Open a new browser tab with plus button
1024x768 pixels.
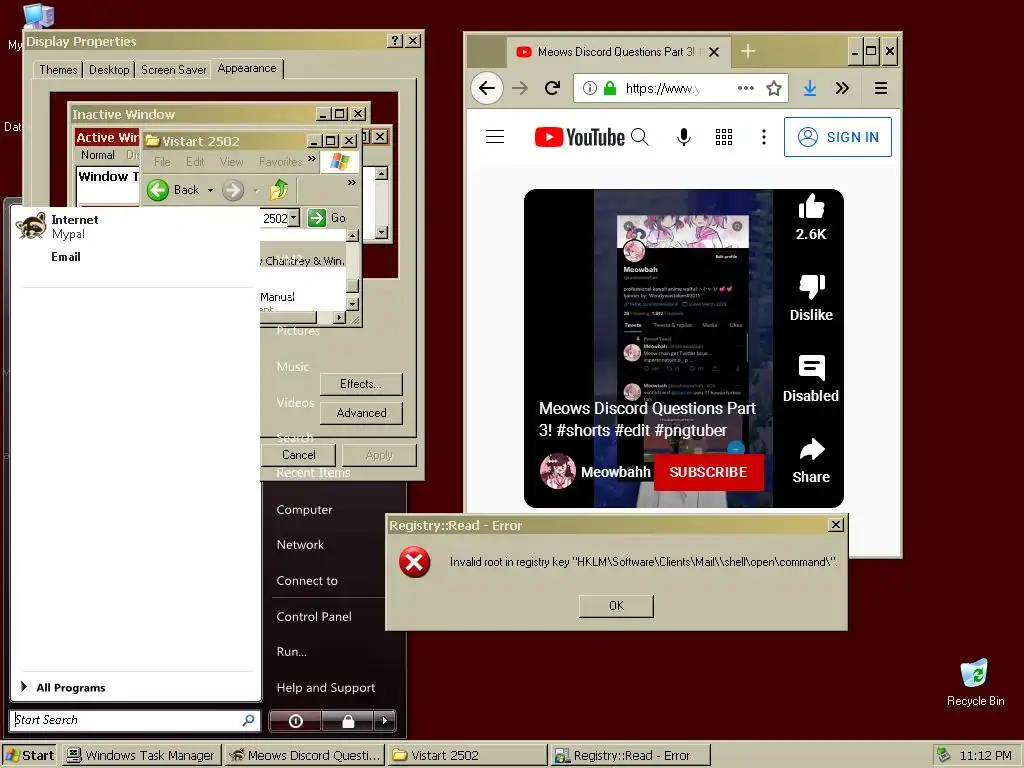coord(748,51)
